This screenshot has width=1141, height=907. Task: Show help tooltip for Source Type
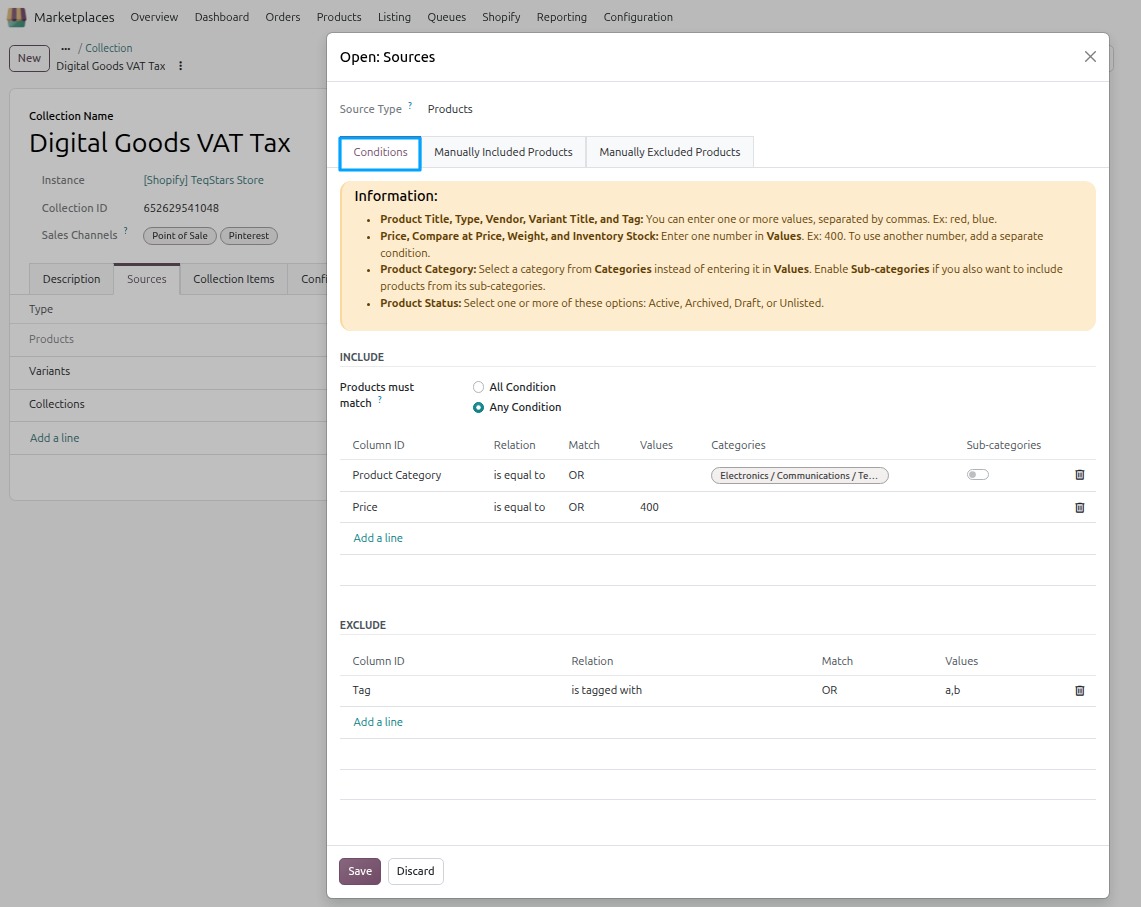pyautogui.click(x=410, y=106)
